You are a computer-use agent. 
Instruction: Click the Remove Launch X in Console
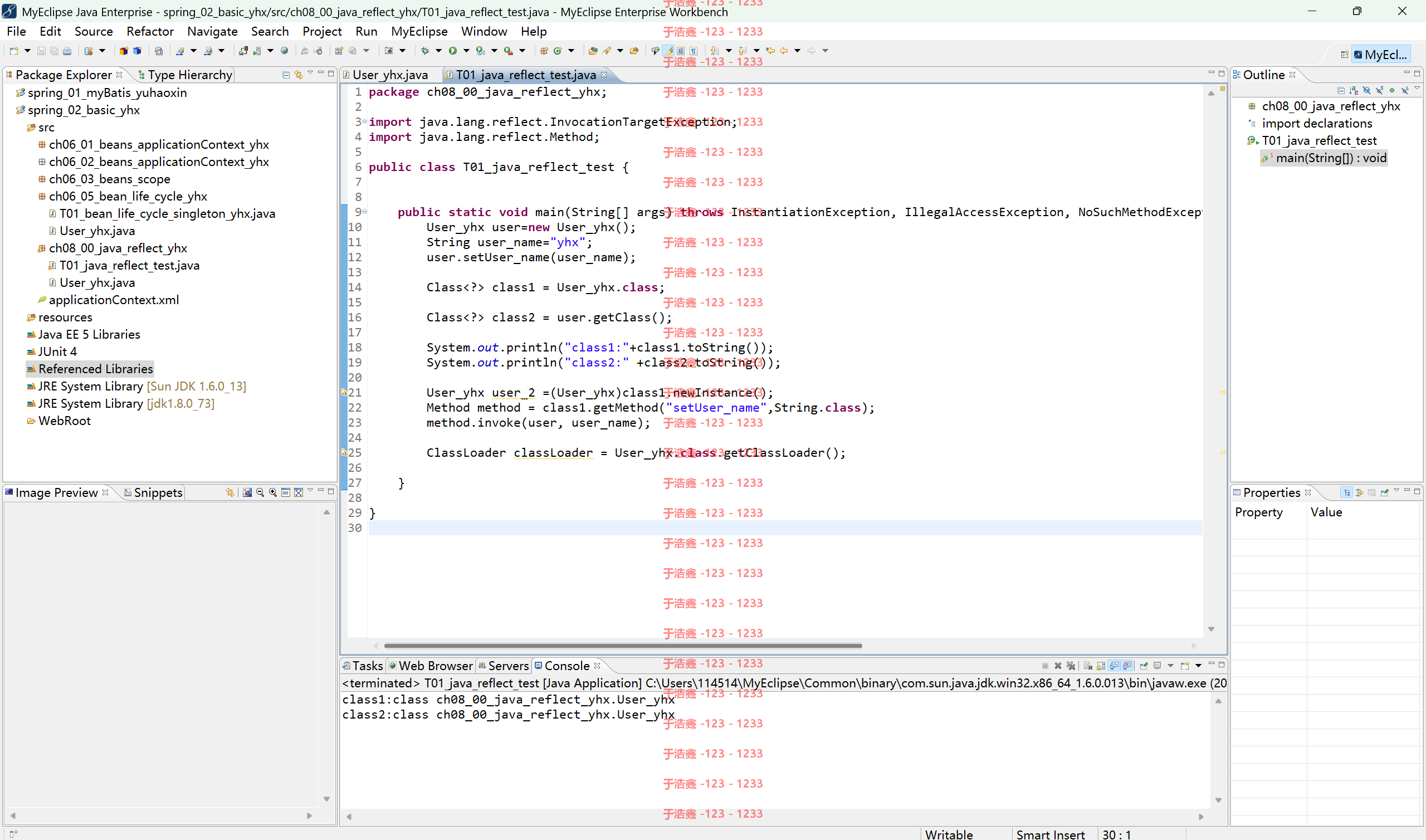click(x=1058, y=666)
